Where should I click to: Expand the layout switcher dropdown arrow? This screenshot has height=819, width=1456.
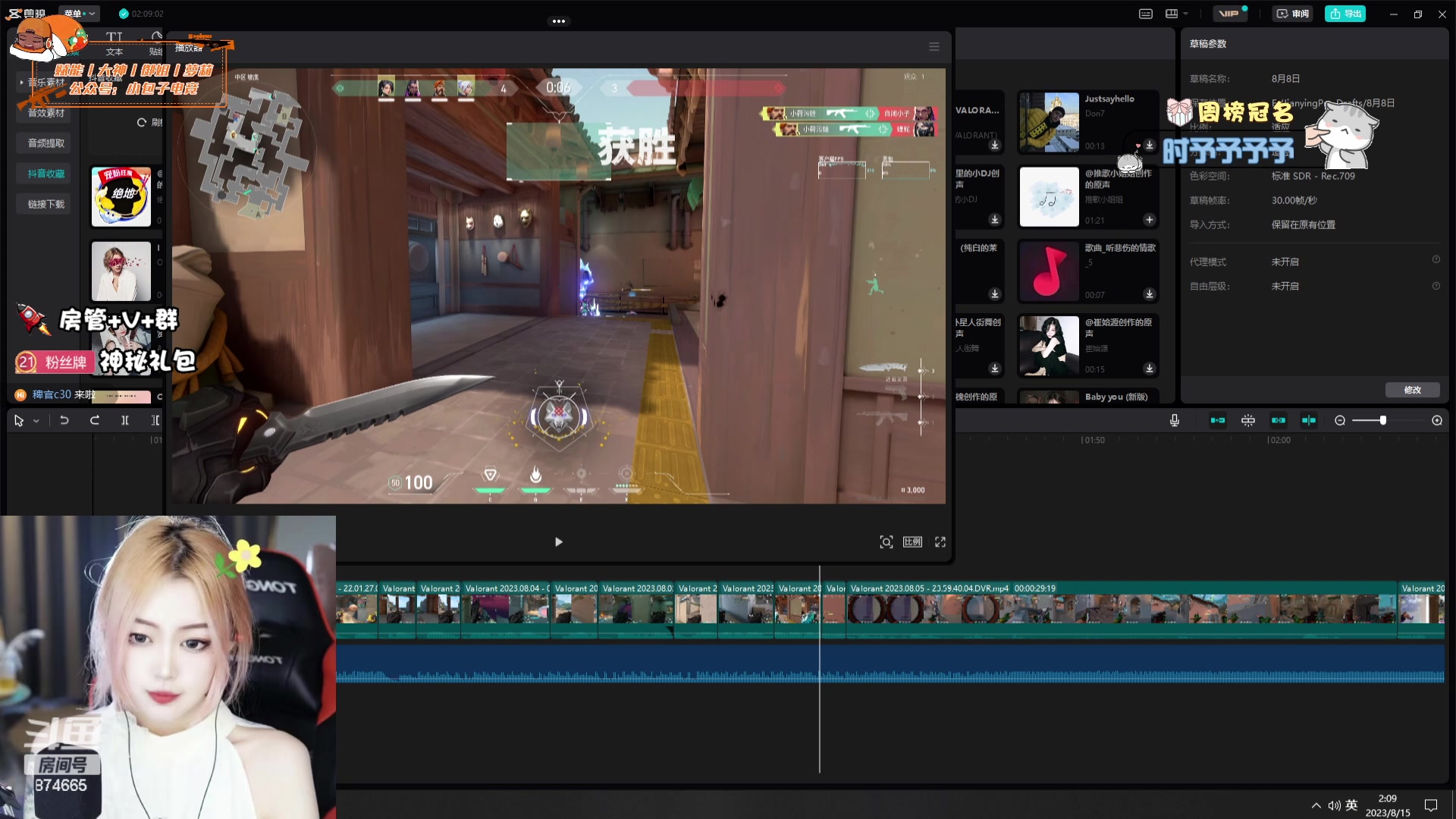coord(1185,14)
